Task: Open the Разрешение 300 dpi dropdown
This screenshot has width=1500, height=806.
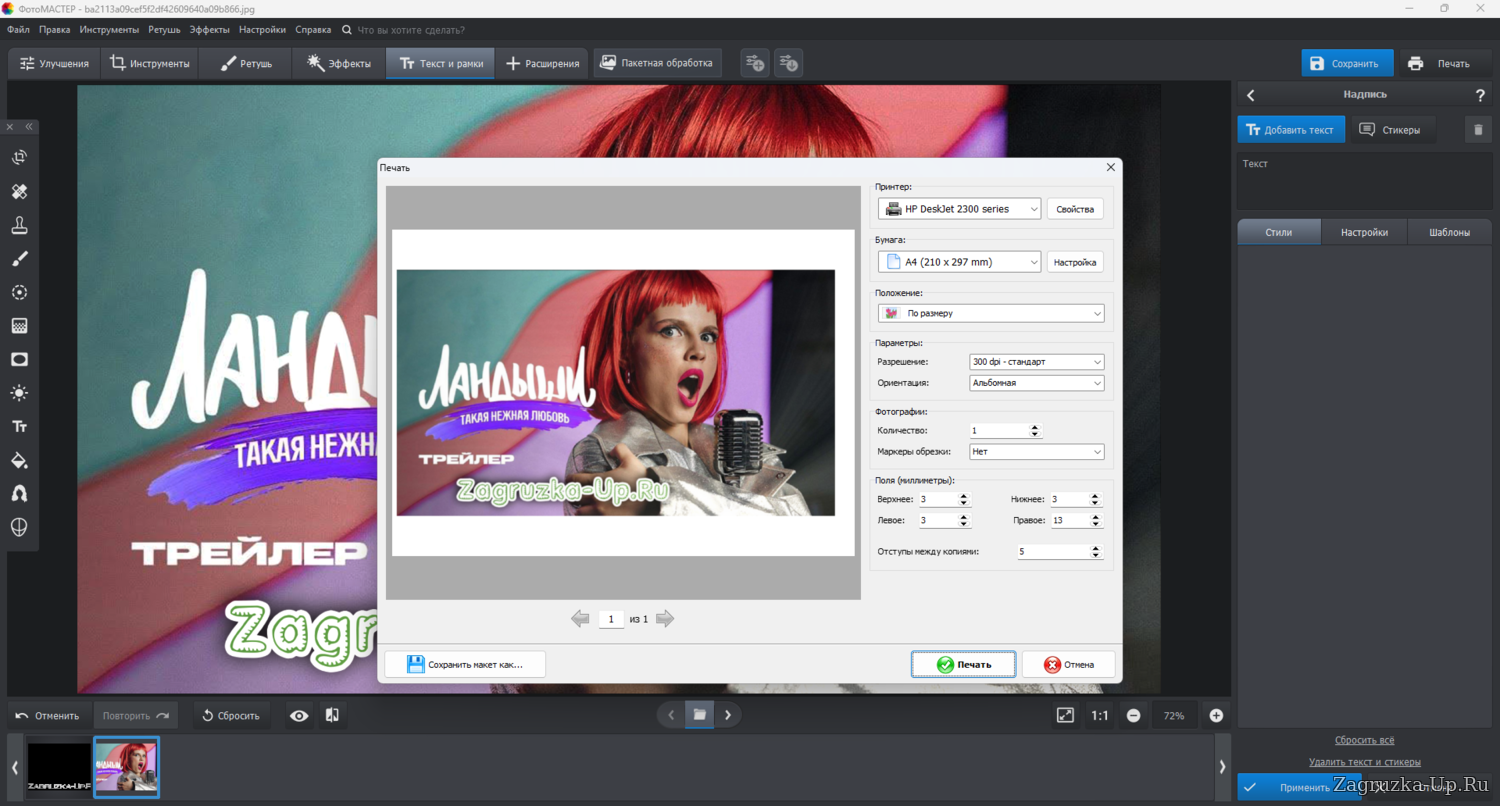Action: [1036, 362]
